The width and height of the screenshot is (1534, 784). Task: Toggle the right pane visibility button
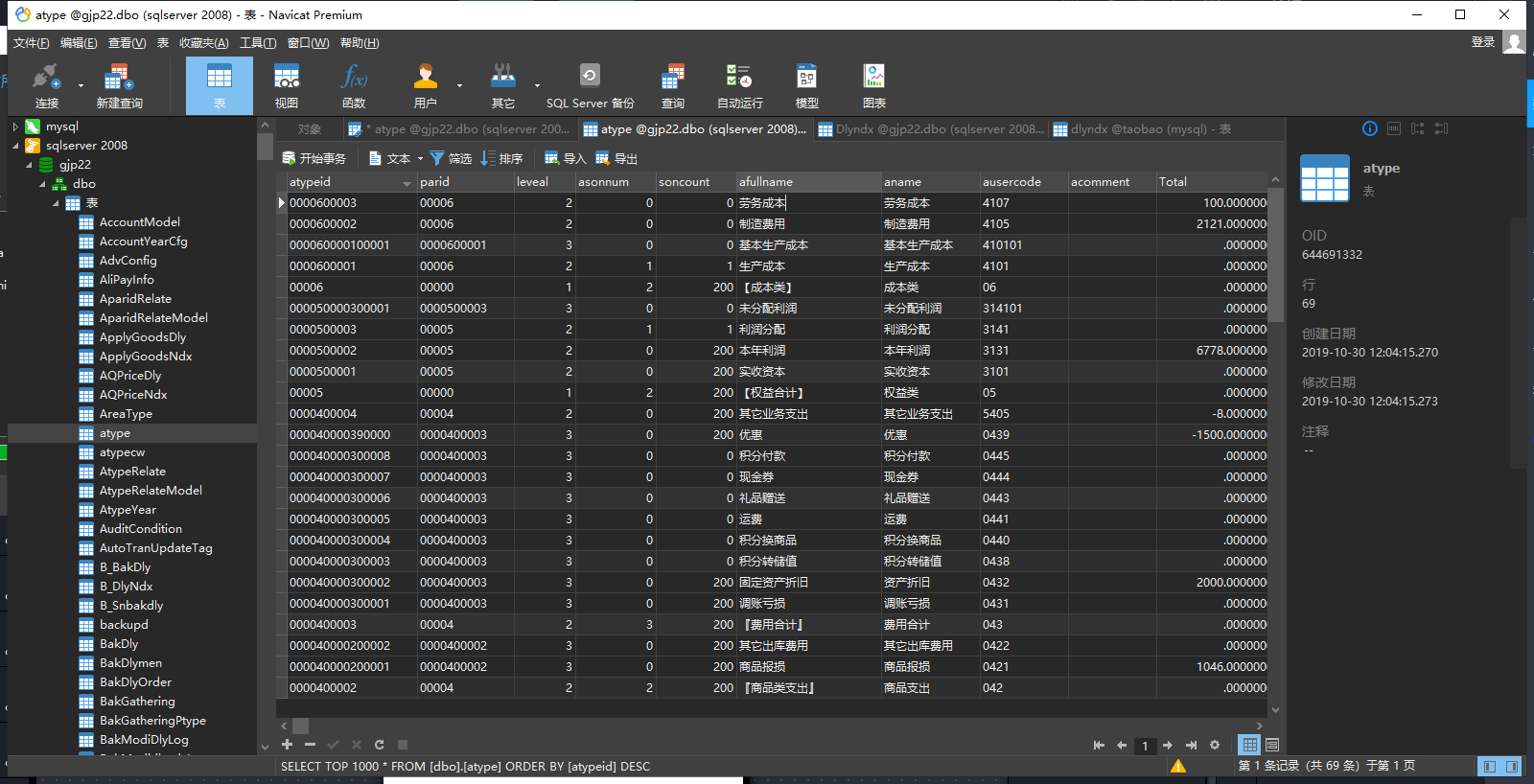1512,767
